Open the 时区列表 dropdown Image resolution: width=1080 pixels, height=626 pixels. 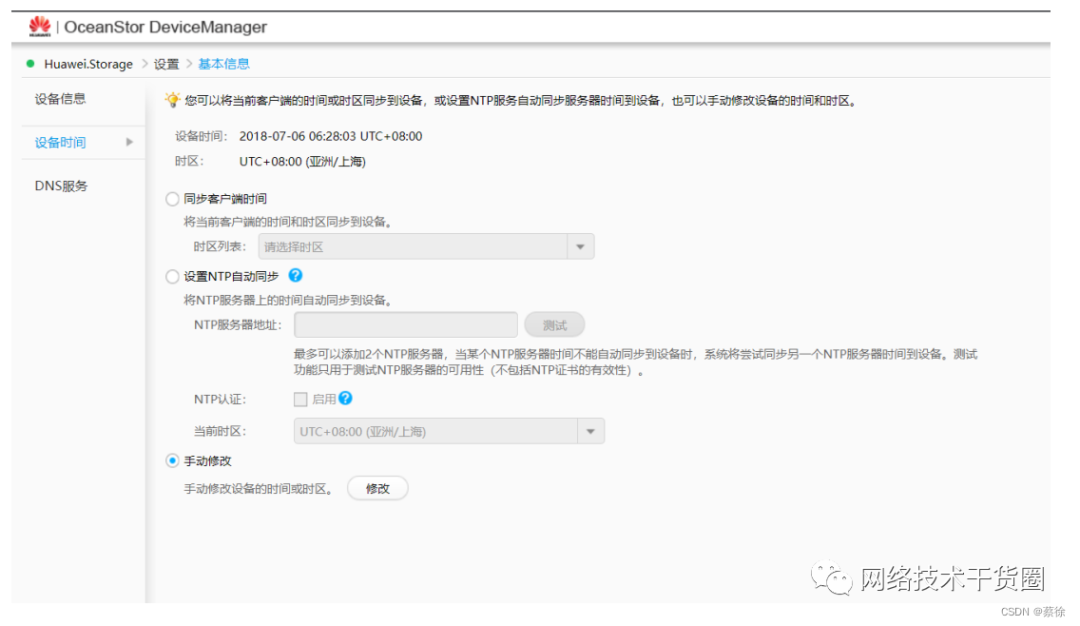click(x=579, y=246)
